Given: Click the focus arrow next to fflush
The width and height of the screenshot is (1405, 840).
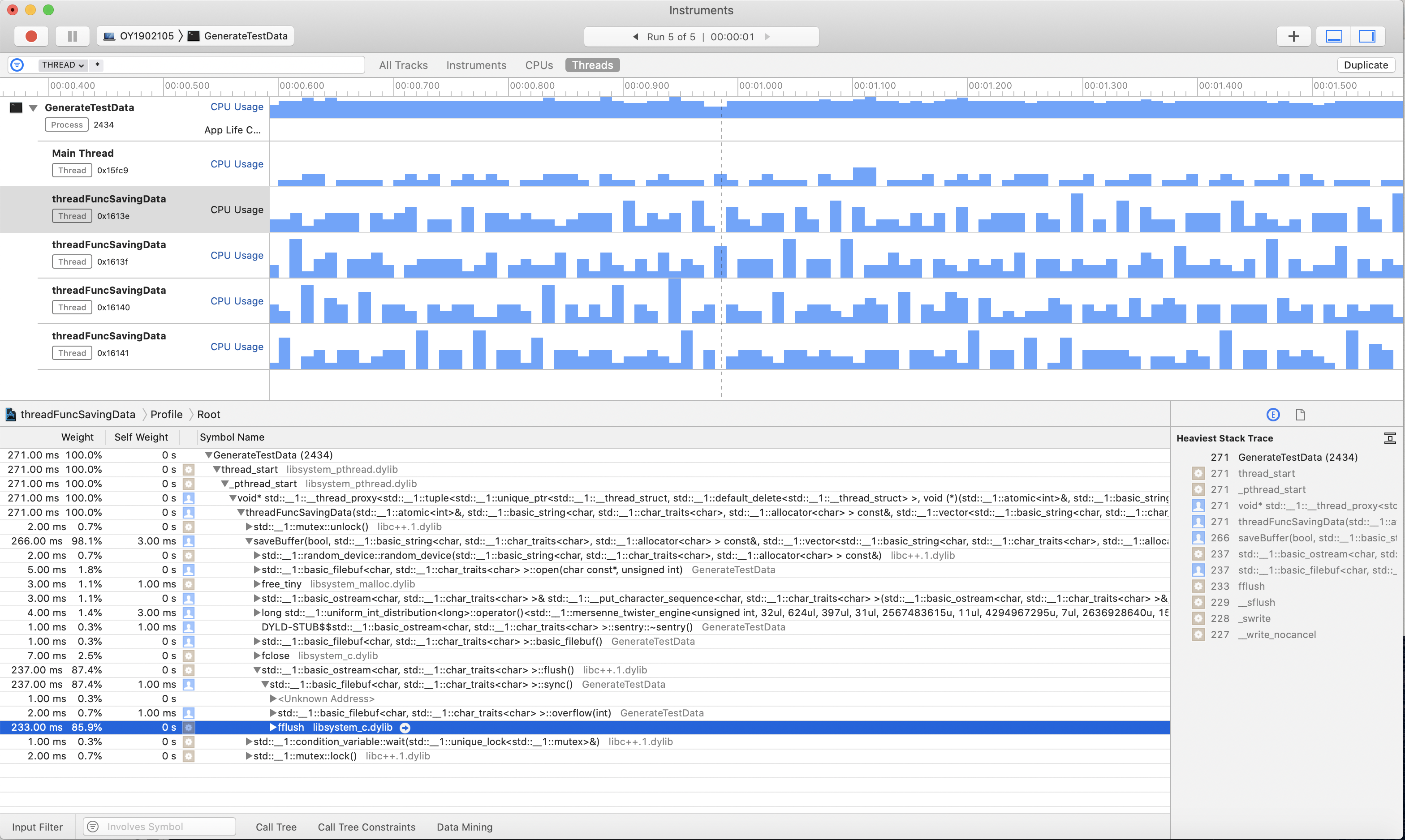Looking at the screenshot, I should point(405,728).
